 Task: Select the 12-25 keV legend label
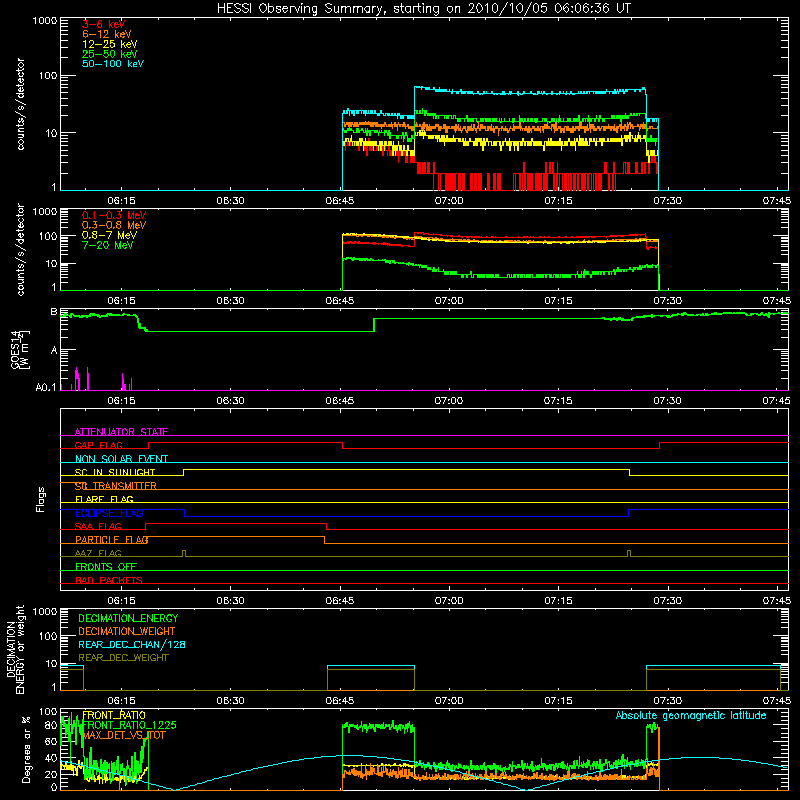click(110, 44)
